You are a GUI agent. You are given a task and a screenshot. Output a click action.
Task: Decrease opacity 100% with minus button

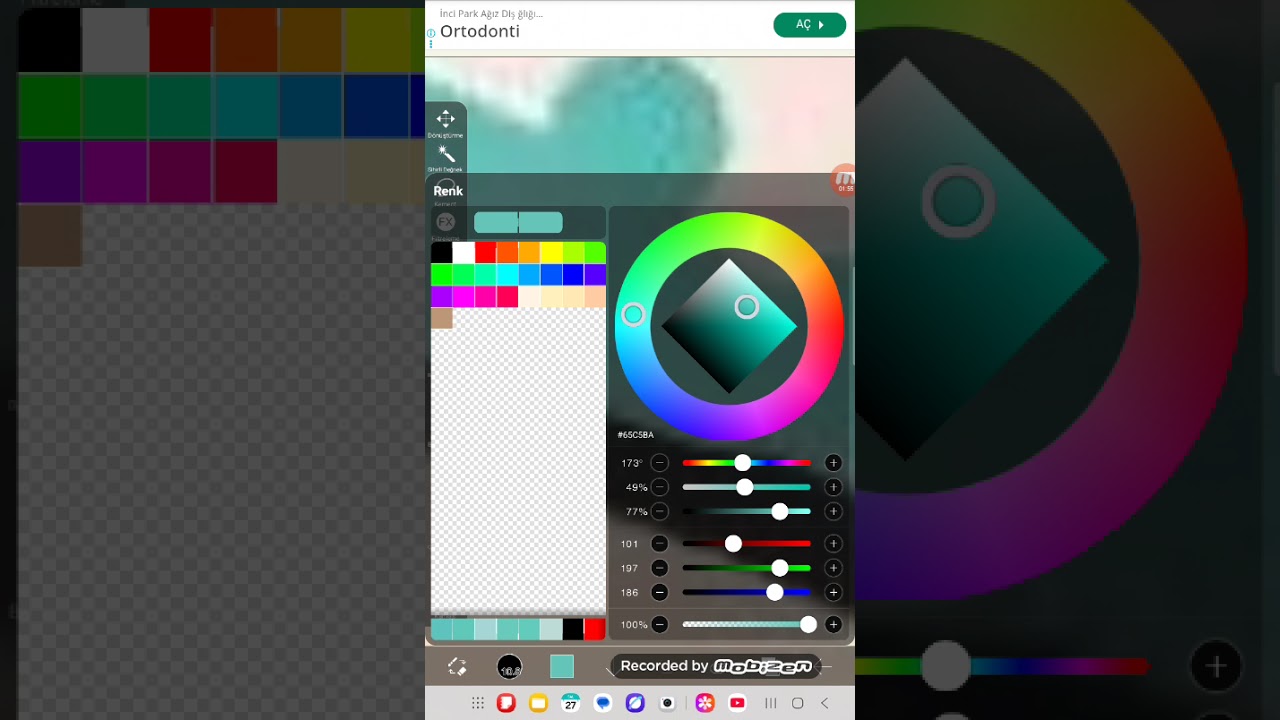click(660, 625)
